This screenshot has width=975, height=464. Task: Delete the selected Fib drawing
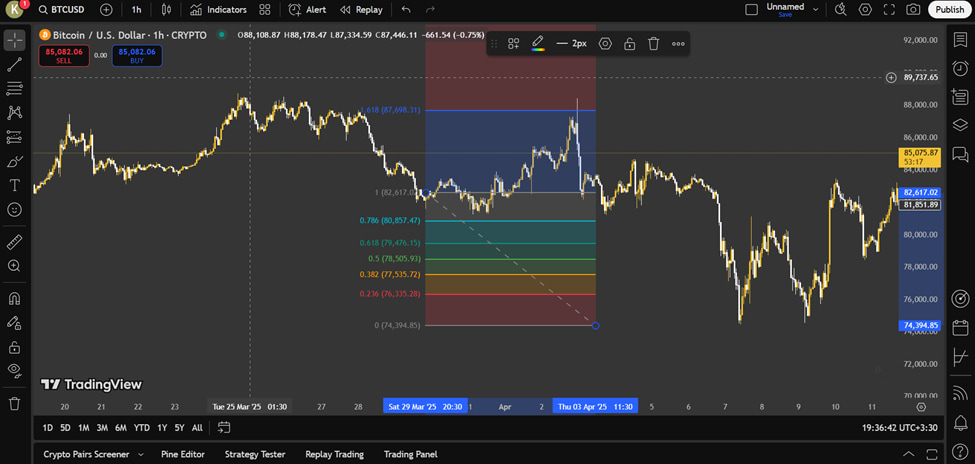pyautogui.click(x=653, y=44)
